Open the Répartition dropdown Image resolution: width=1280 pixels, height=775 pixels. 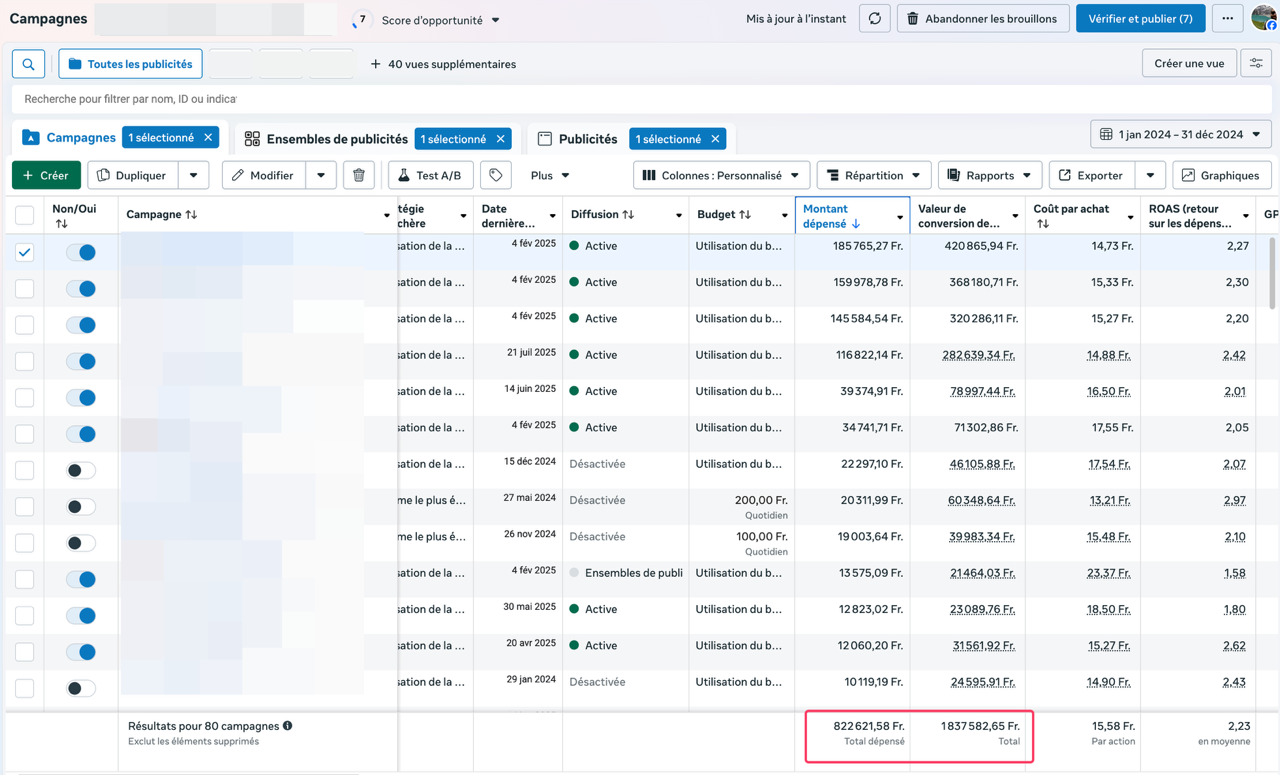[x=873, y=175]
